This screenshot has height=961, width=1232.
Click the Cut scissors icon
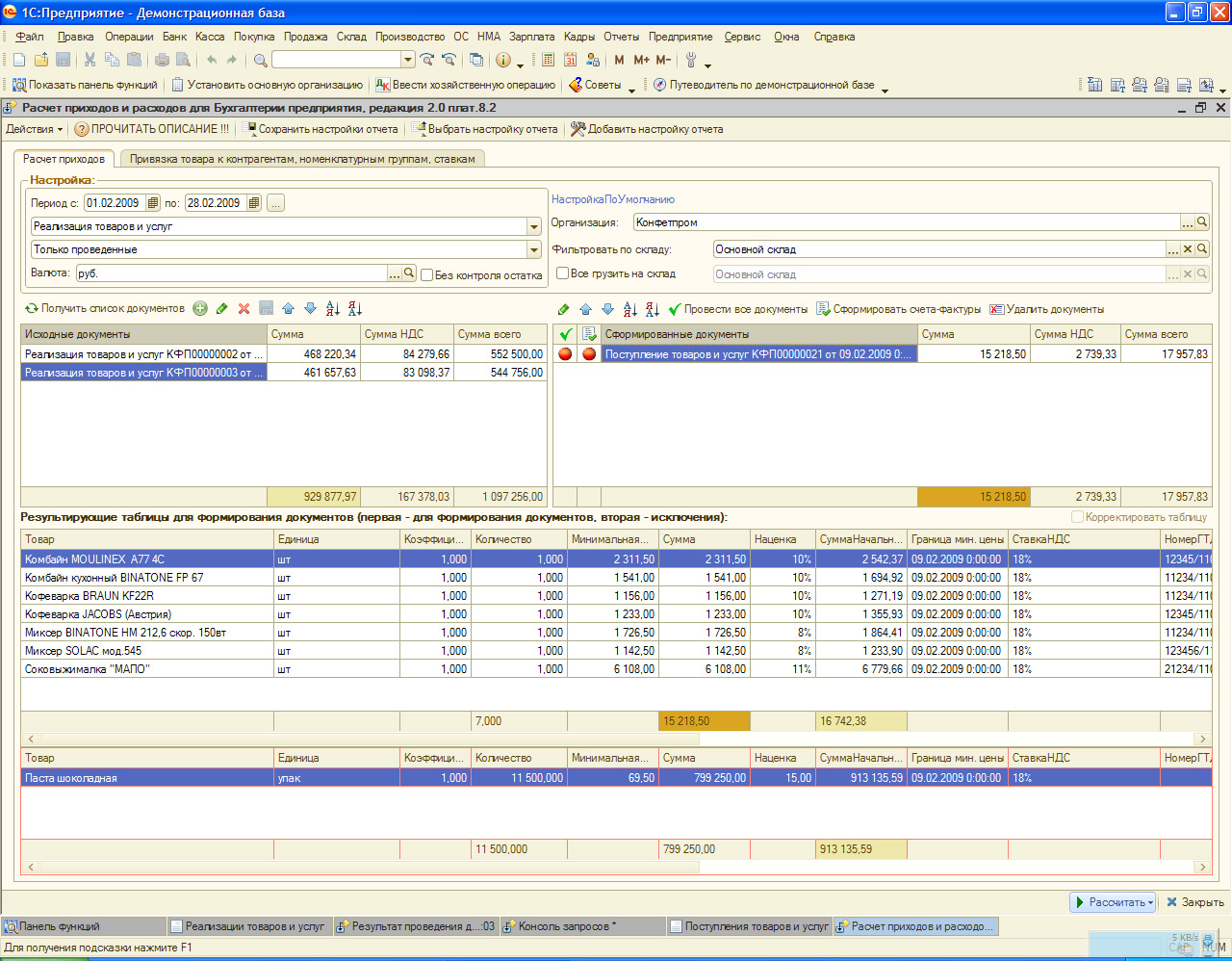[x=90, y=60]
